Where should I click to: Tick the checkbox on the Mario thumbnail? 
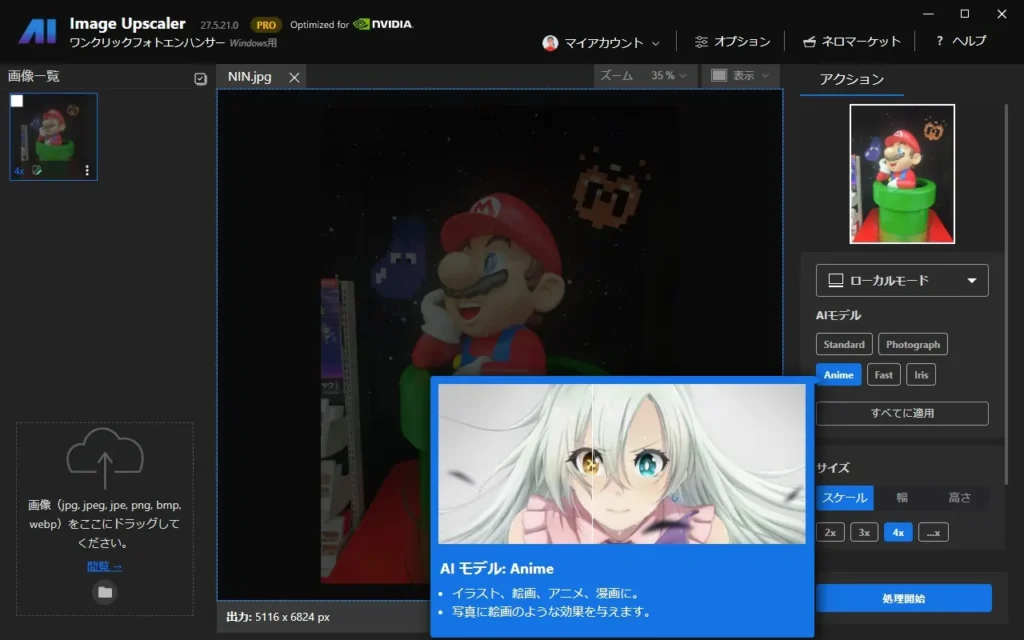pos(17,101)
